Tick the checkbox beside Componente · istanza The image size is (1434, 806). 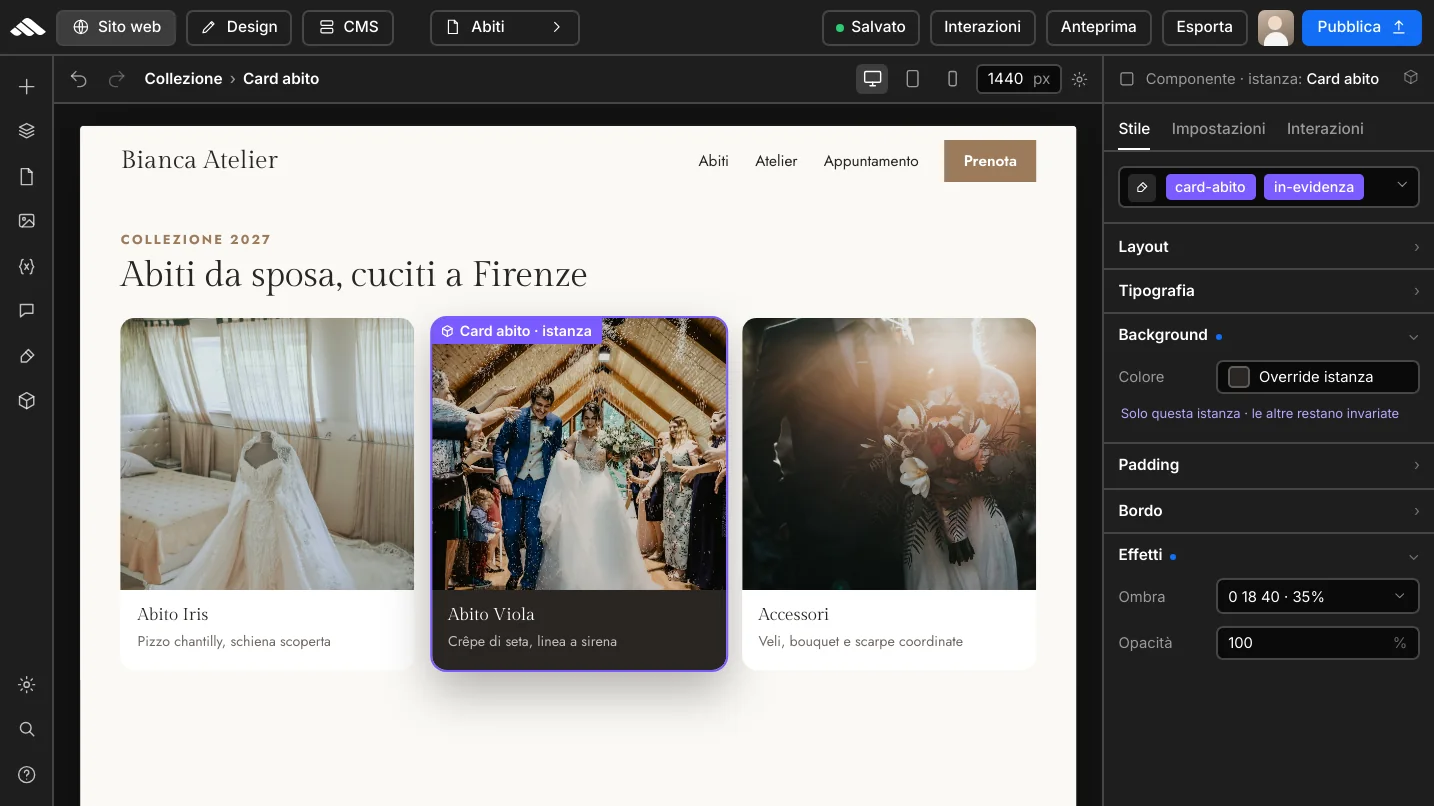pos(1127,79)
